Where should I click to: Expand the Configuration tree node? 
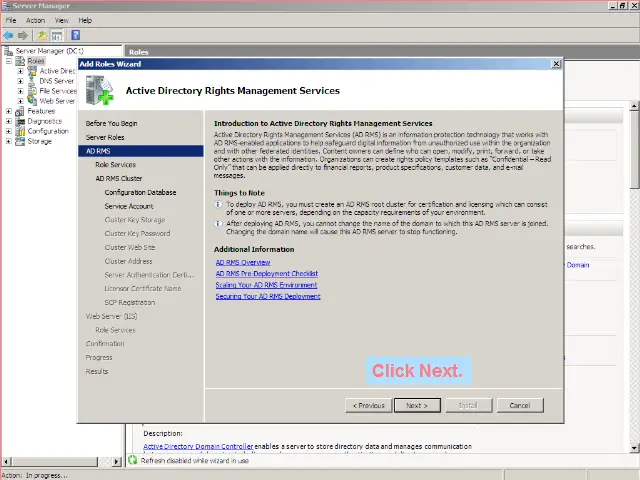(9, 131)
